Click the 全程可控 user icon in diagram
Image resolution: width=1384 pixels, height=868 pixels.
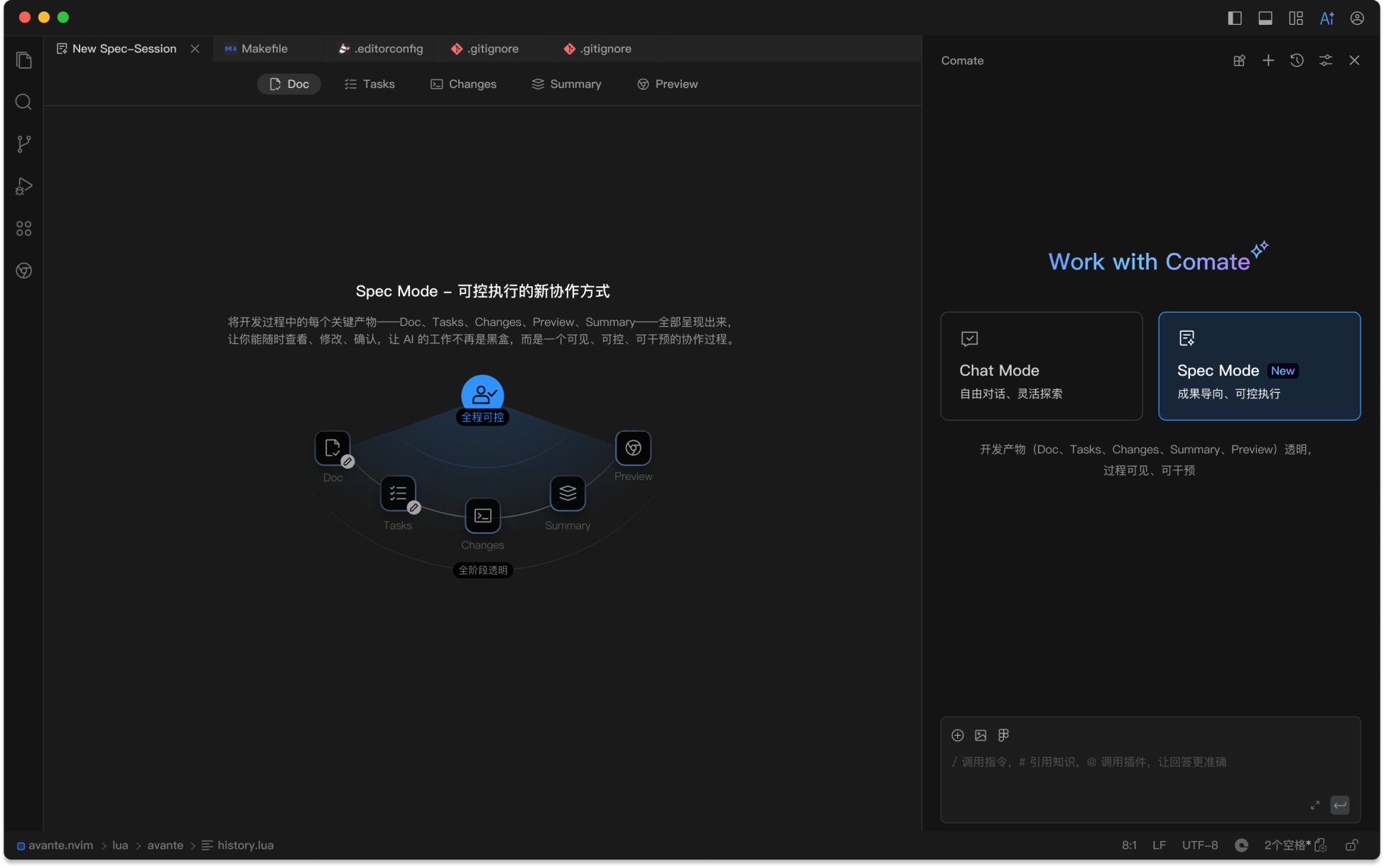[482, 395]
